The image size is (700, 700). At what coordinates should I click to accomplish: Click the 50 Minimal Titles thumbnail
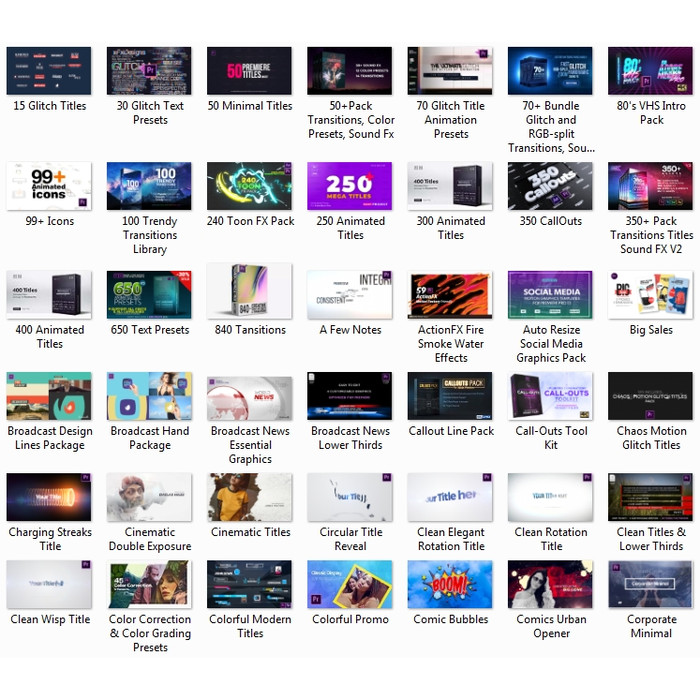(x=250, y=71)
